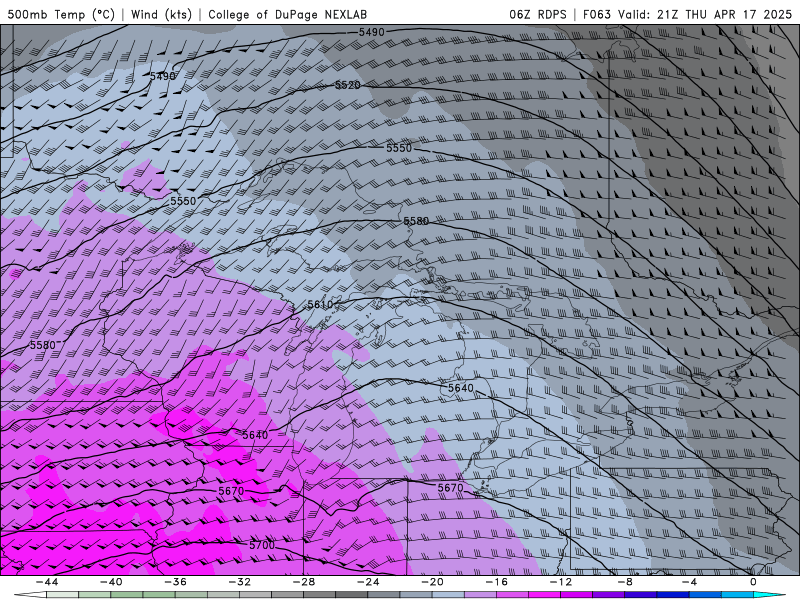The height and width of the screenshot is (600, 800).
Task: Select the -20 colorbar tick label
Action: tap(433, 582)
